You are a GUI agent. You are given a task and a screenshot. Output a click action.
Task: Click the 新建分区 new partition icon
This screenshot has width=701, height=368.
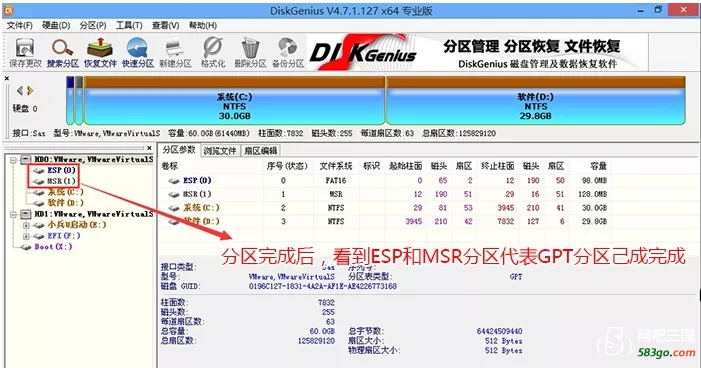click(175, 53)
